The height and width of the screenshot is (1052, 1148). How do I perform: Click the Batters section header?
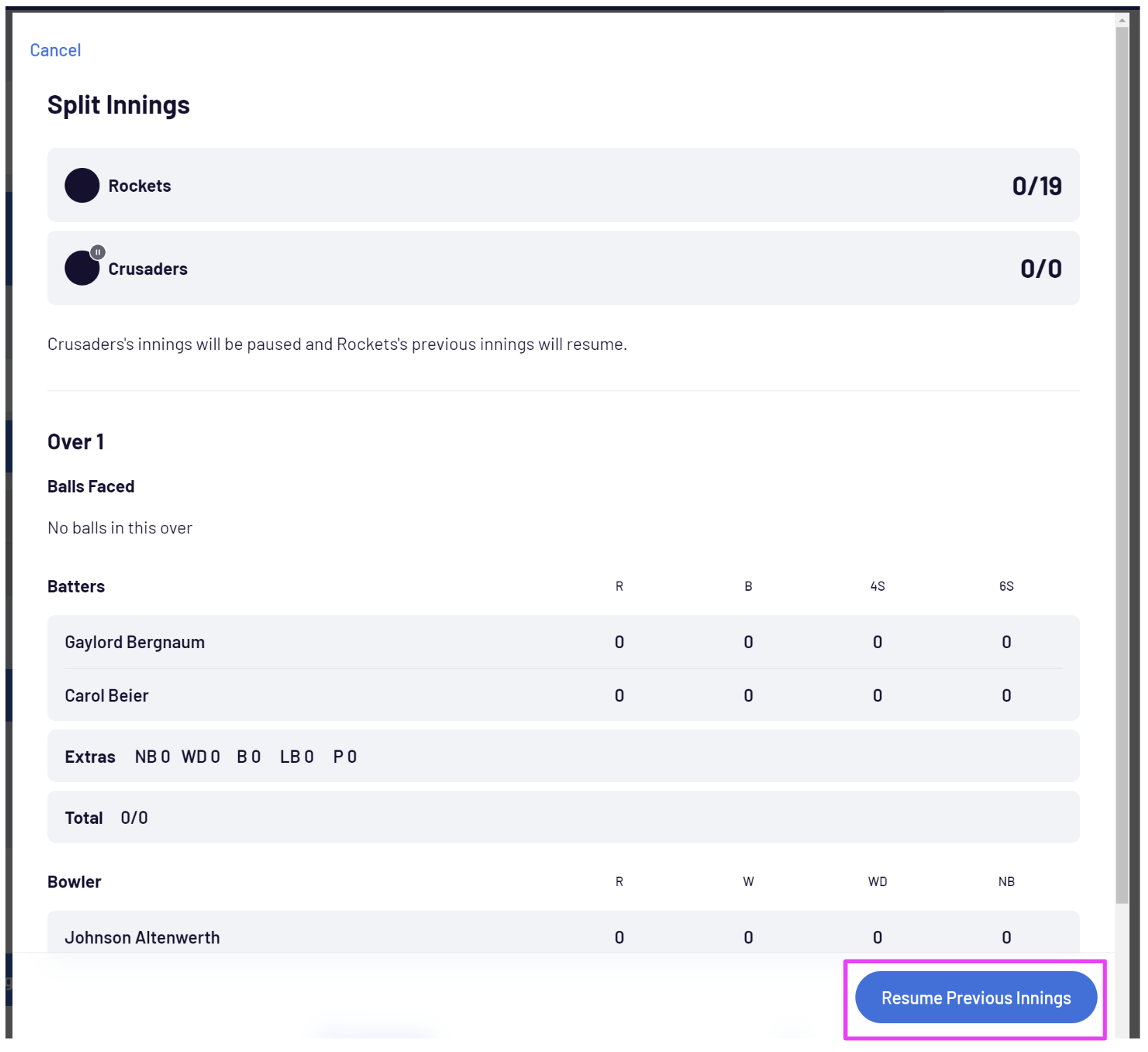pyautogui.click(x=76, y=587)
